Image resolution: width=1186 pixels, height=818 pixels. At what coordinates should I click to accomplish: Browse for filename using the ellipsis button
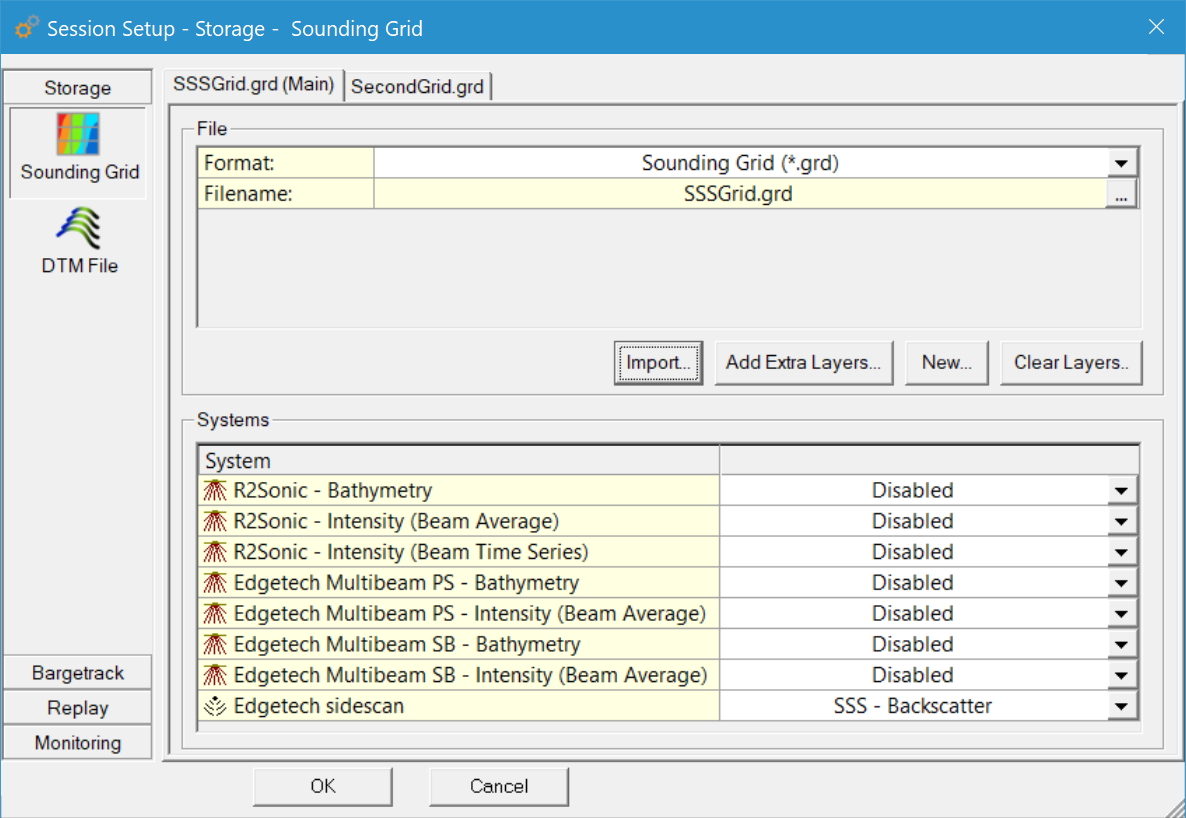pyautogui.click(x=1121, y=195)
